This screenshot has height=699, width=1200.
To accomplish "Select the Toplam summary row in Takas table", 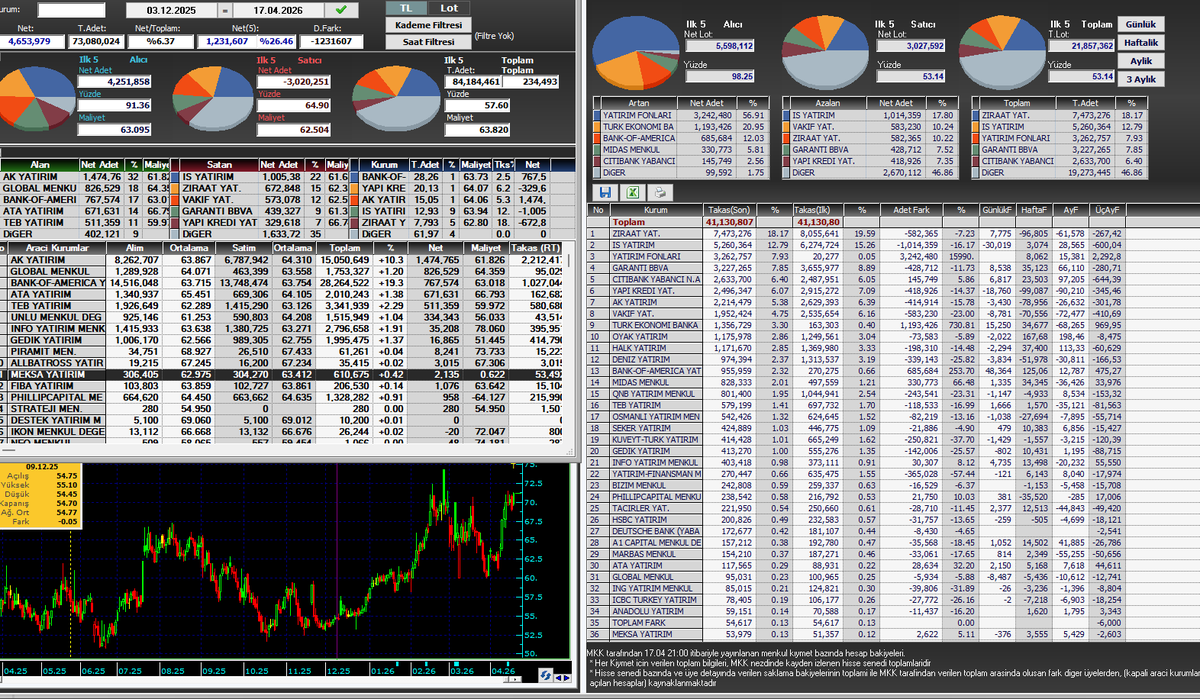I will pos(855,221).
